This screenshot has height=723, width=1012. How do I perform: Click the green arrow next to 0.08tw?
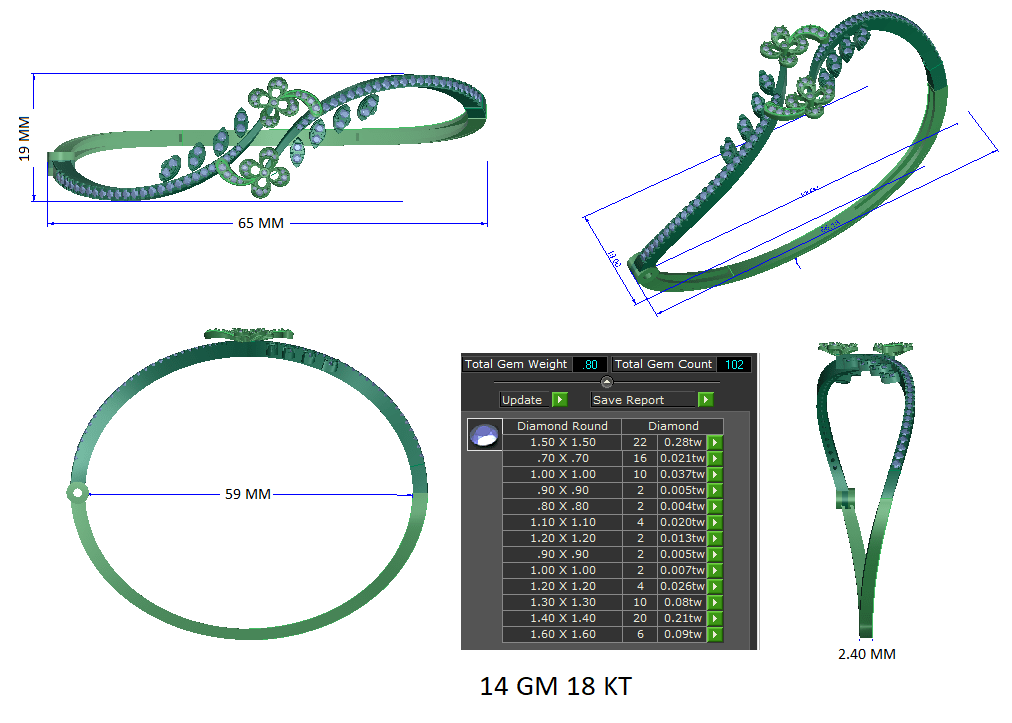(715, 602)
